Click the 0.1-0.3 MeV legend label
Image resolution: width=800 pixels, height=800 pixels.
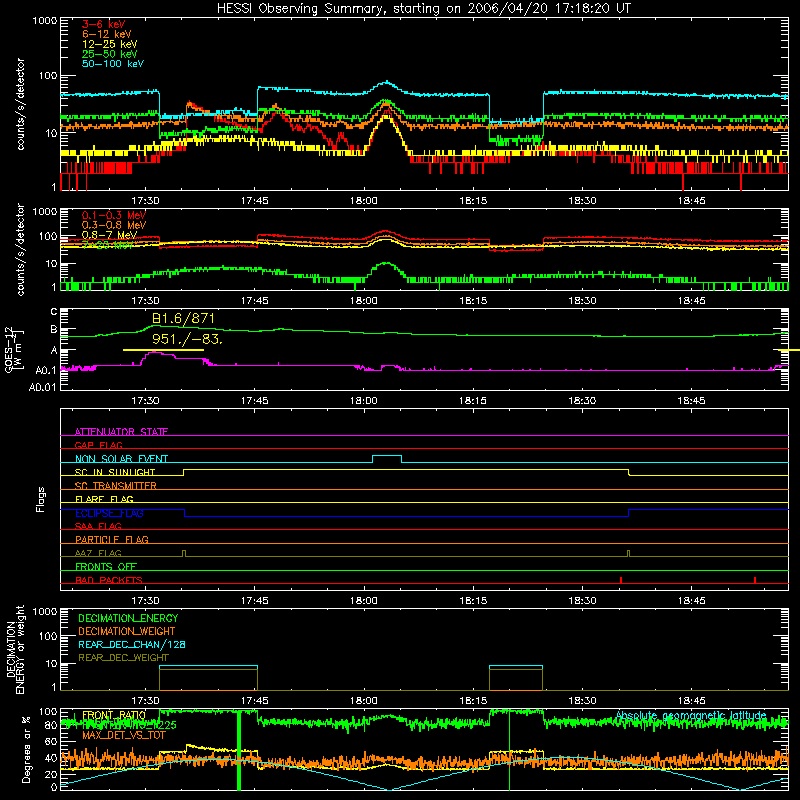(114, 215)
